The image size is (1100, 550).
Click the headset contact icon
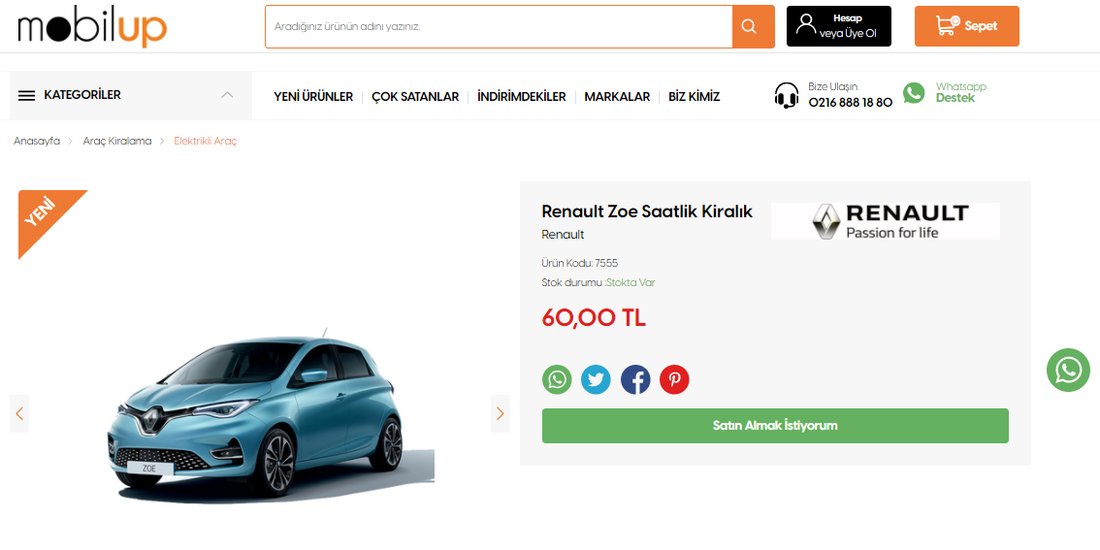point(786,95)
